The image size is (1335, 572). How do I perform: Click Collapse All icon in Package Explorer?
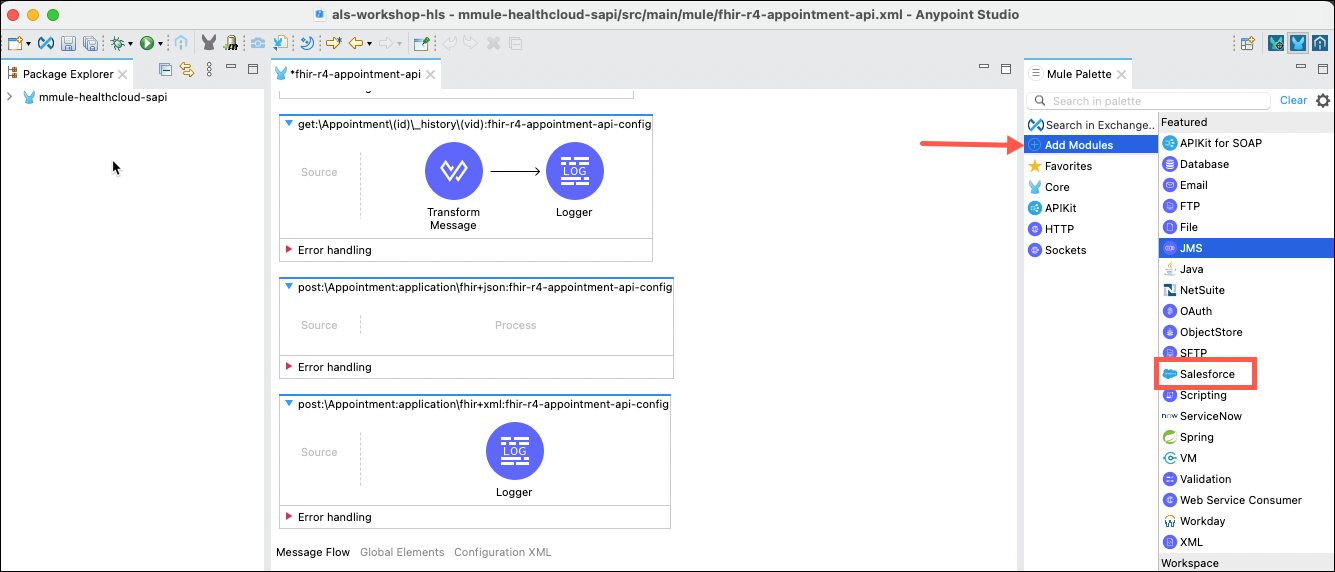coord(166,69)
